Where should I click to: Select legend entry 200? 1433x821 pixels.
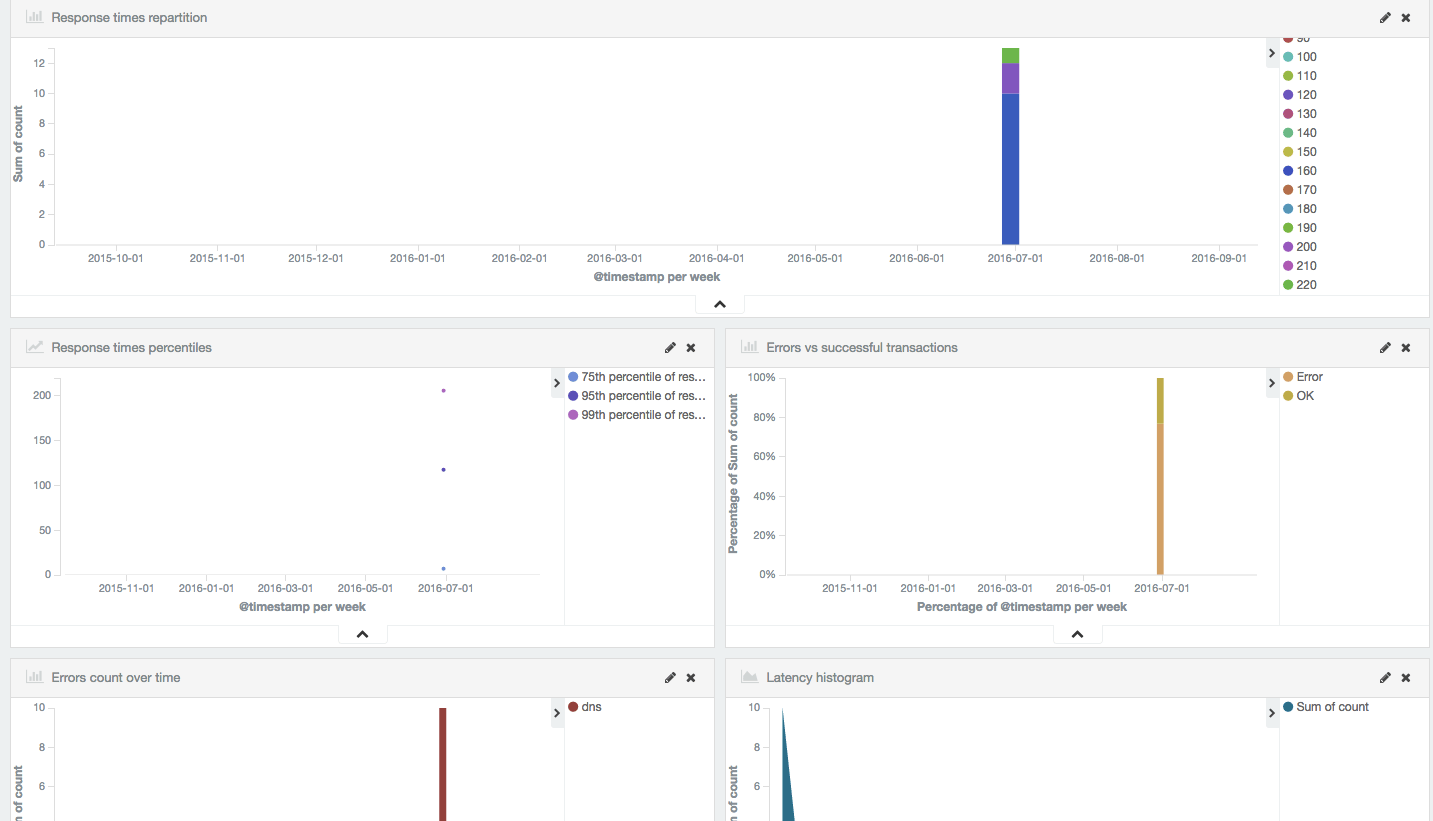click(1300, 247)
